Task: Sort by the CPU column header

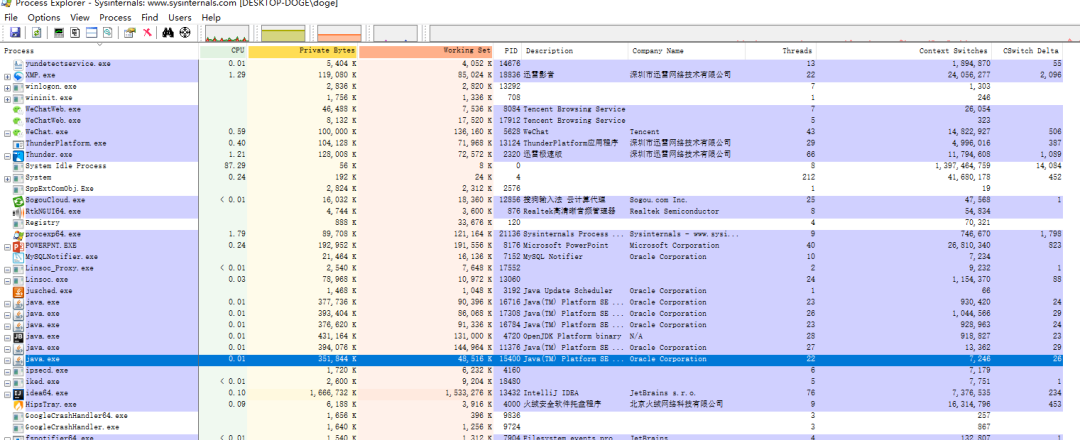Action: (x=224, y=51)
